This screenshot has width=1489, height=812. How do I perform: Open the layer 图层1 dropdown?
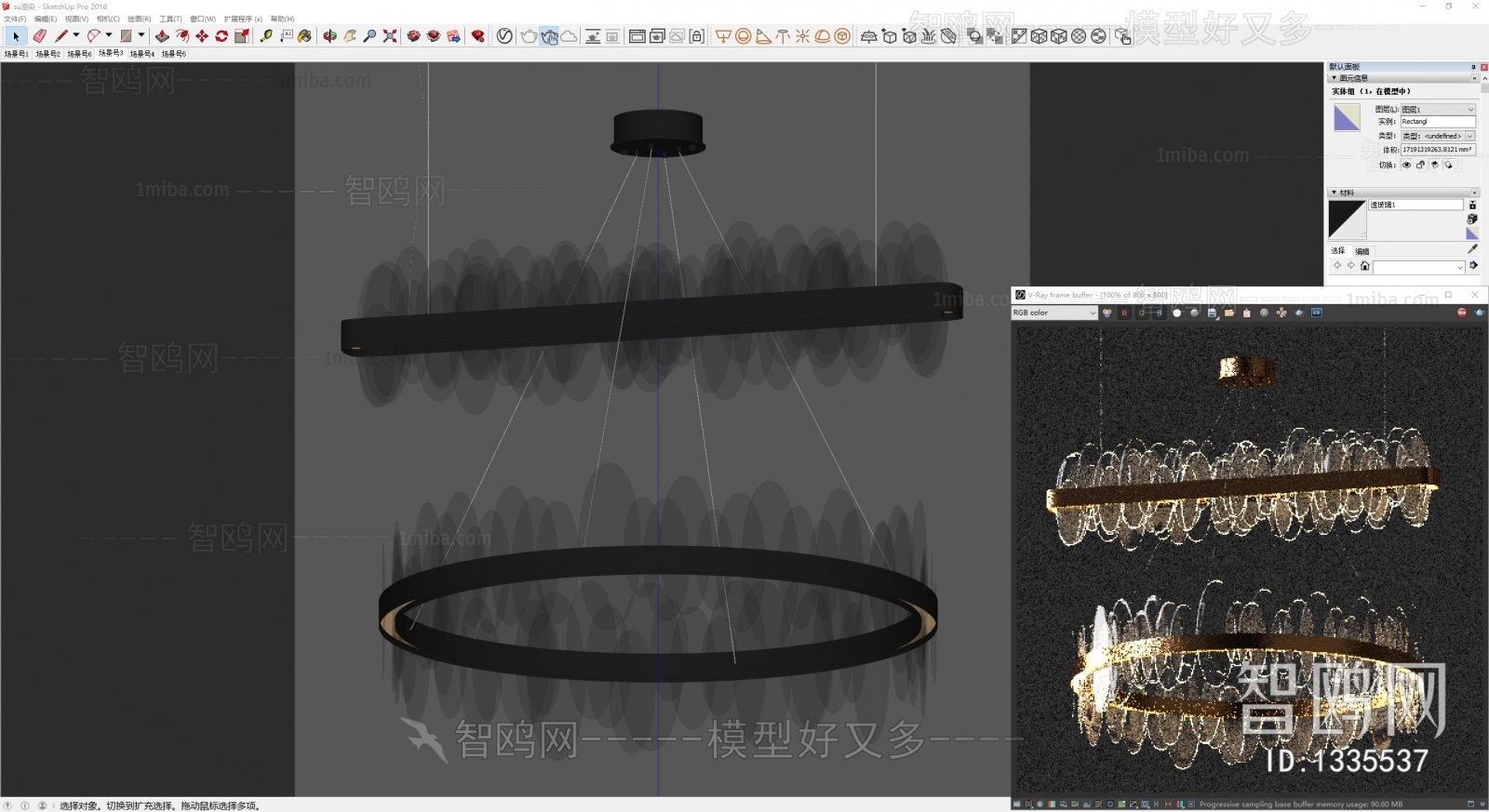[x=1438, y=110]
